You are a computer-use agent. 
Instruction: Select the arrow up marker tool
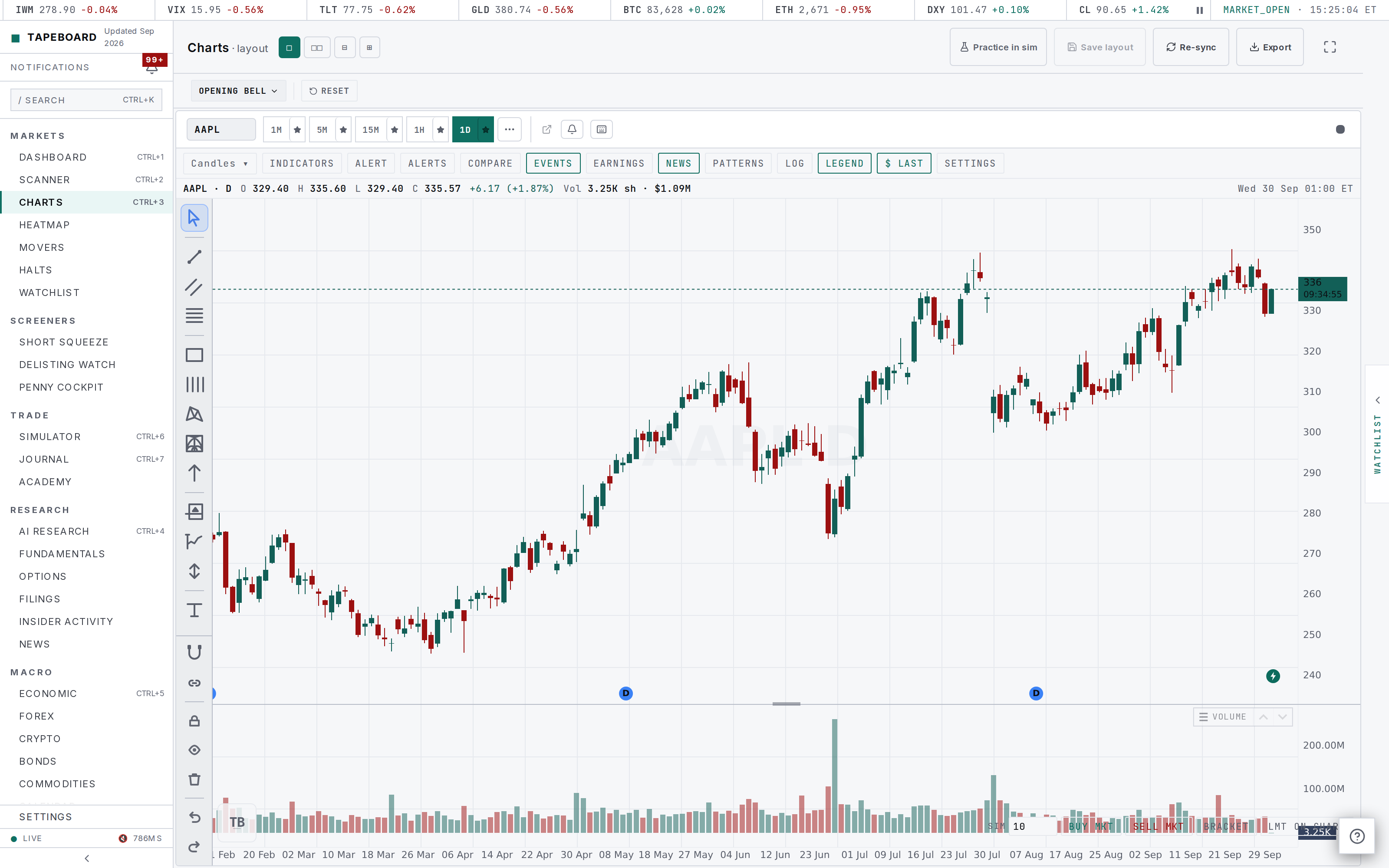[194, 473]
